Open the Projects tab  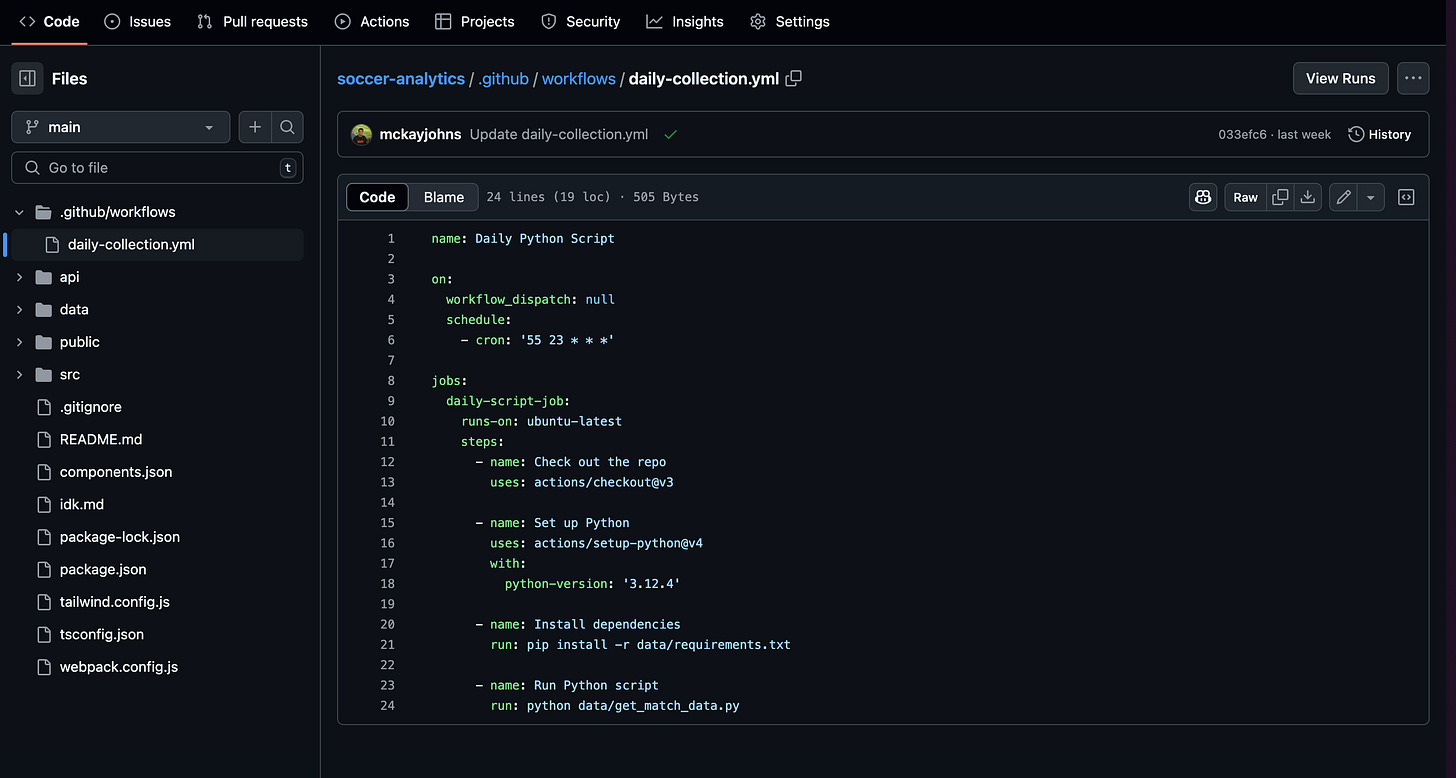(x=475, y=21)
